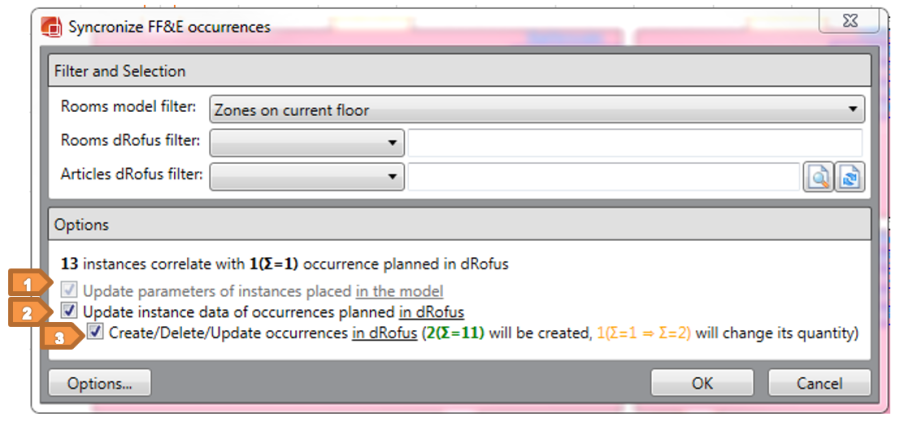Uncheck Update instance data of occurrences
Image resolution: width=900 pixels, height=421 pixels.
tap(69, 311)
